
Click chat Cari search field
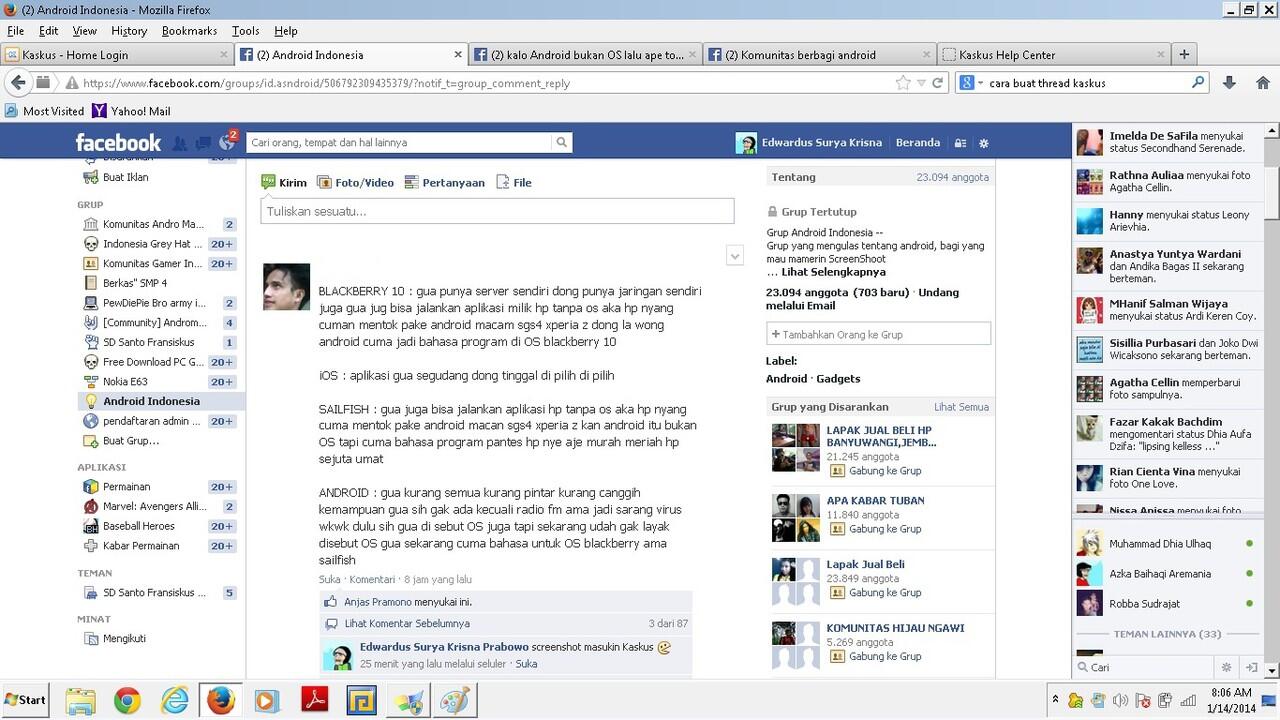[x=1144, y=667]
